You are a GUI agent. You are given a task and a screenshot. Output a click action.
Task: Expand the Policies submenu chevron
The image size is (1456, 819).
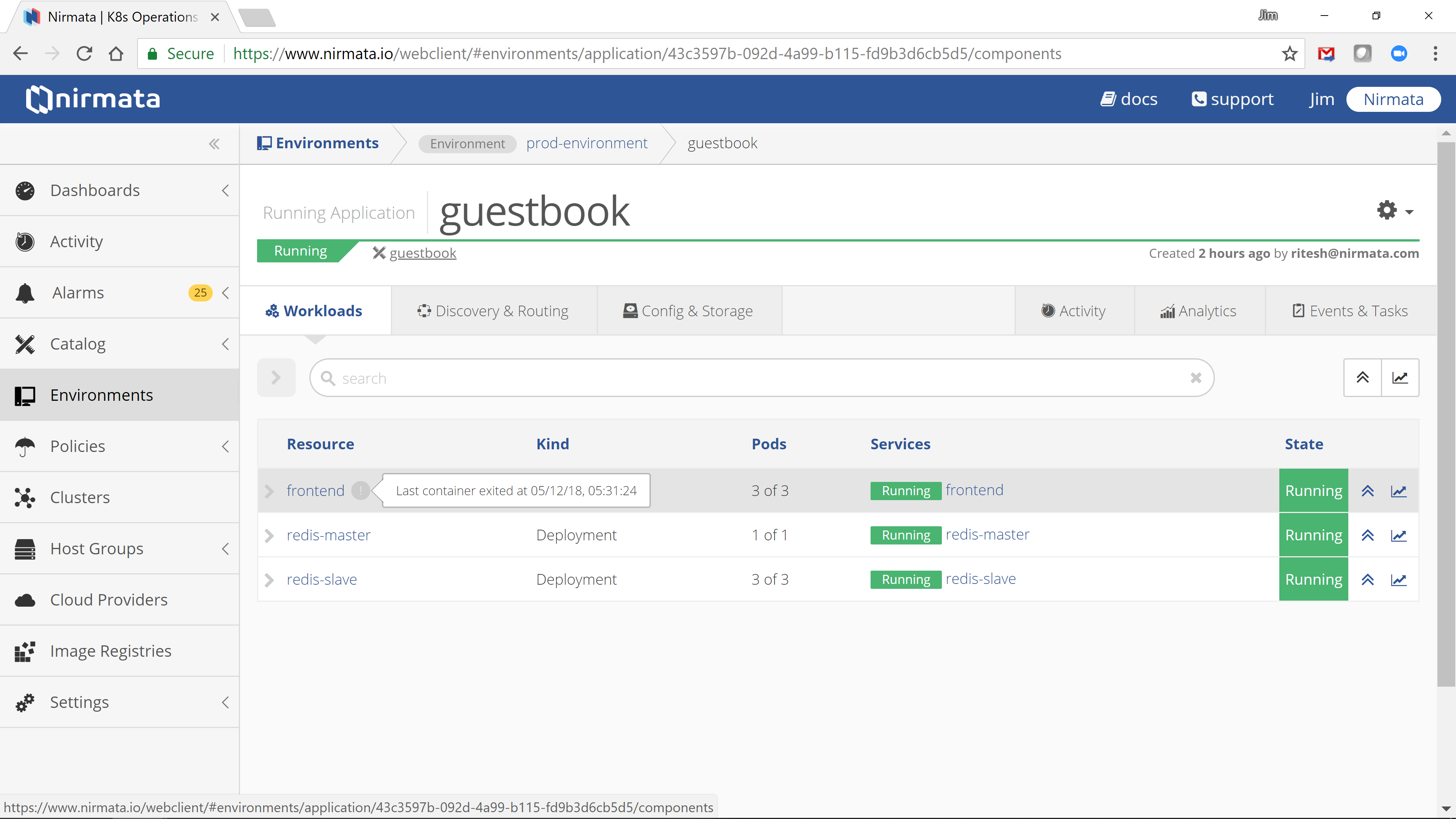pyautogui.click(x=225, y=446)
